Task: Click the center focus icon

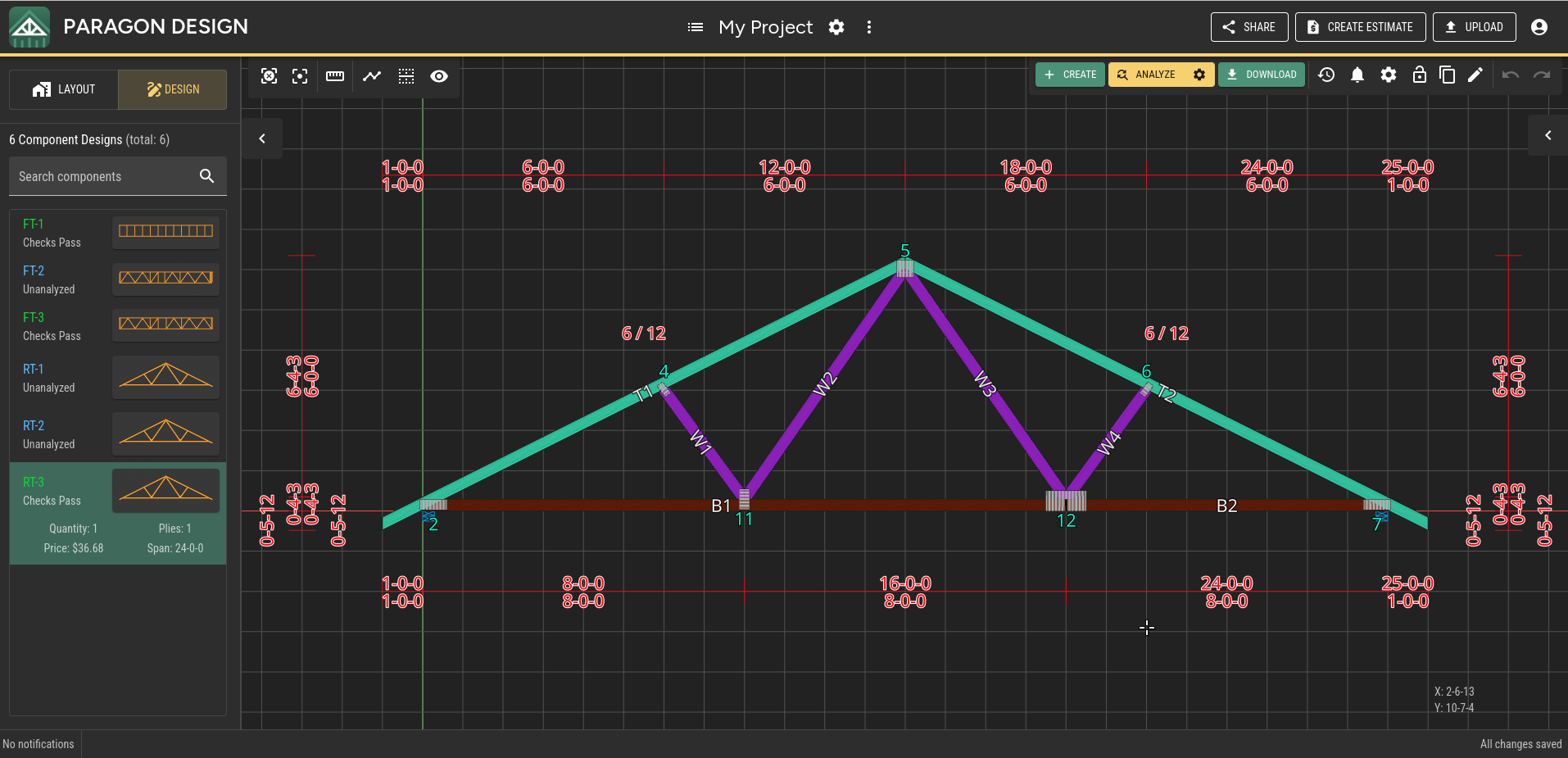Action: tap(300, 76)
